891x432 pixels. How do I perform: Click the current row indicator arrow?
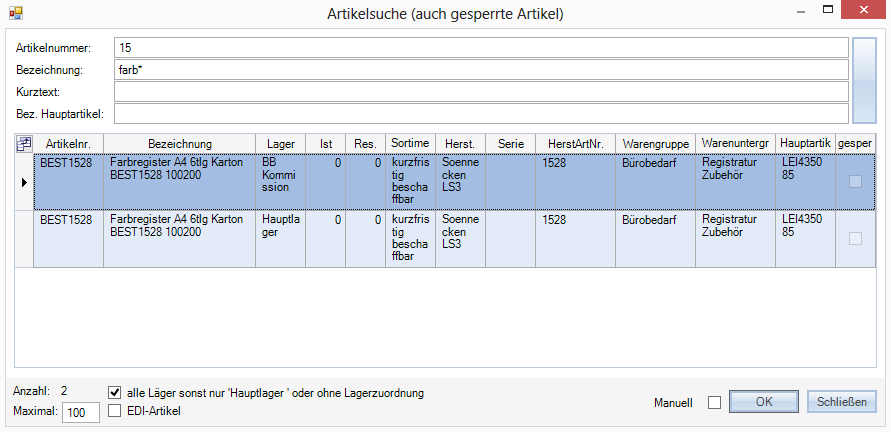tap(24, 182)
